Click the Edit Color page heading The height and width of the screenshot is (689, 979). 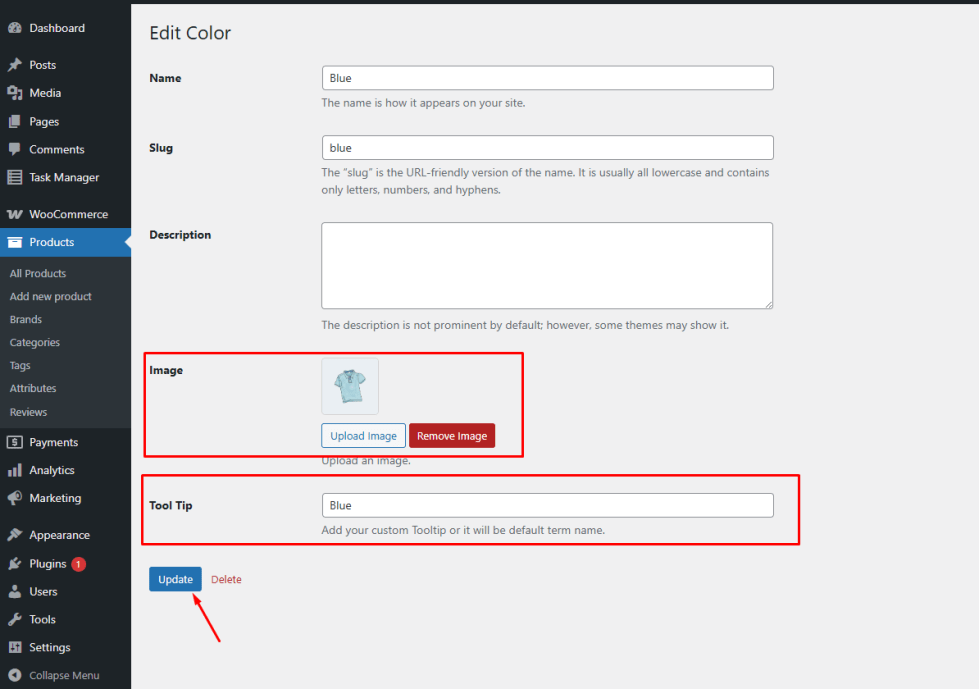coord(190,33)
